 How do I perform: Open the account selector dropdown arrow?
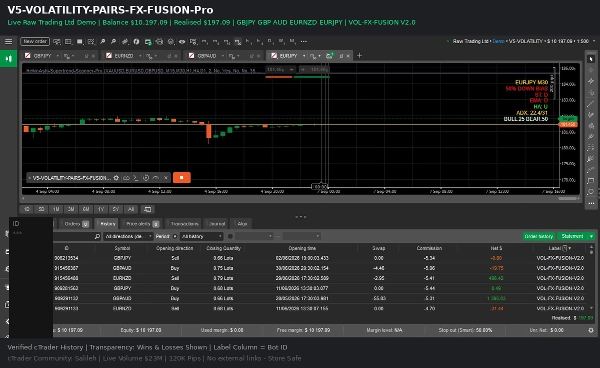coord(594,41)
